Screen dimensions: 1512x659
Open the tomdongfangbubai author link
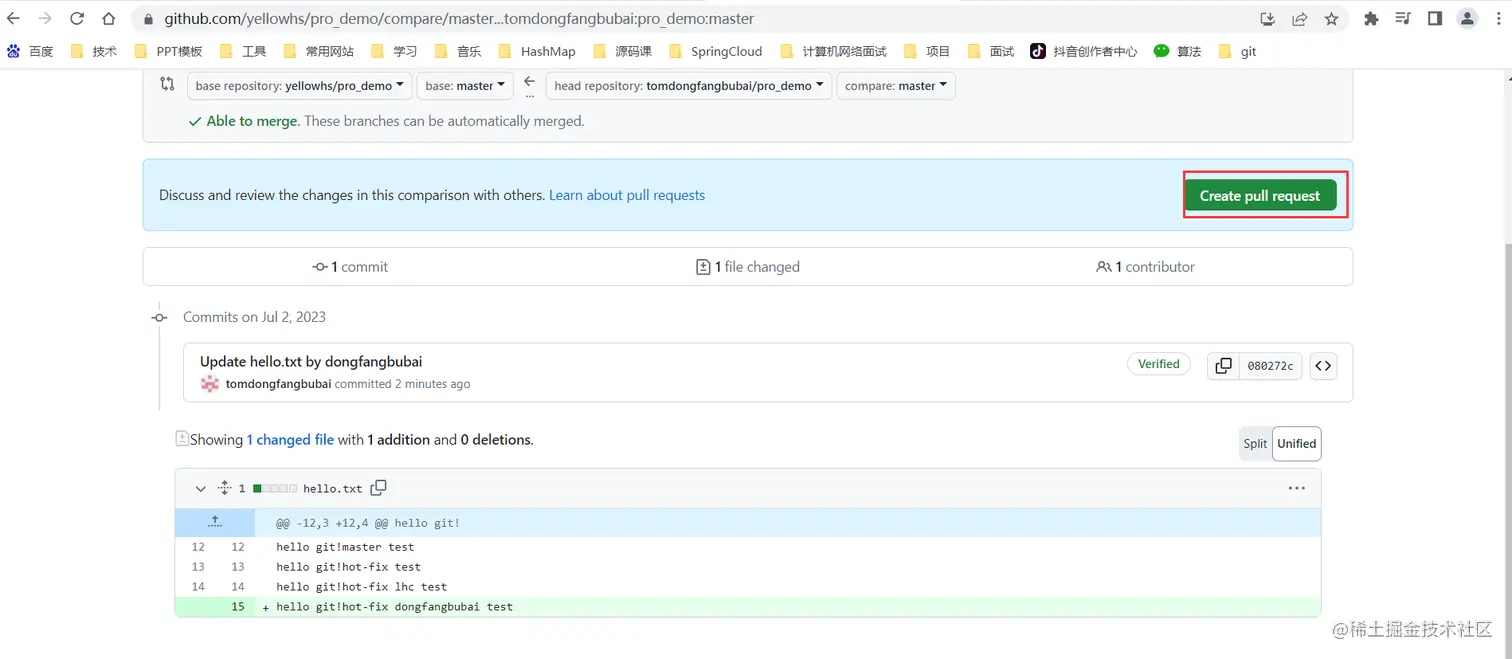click(278, 384)
